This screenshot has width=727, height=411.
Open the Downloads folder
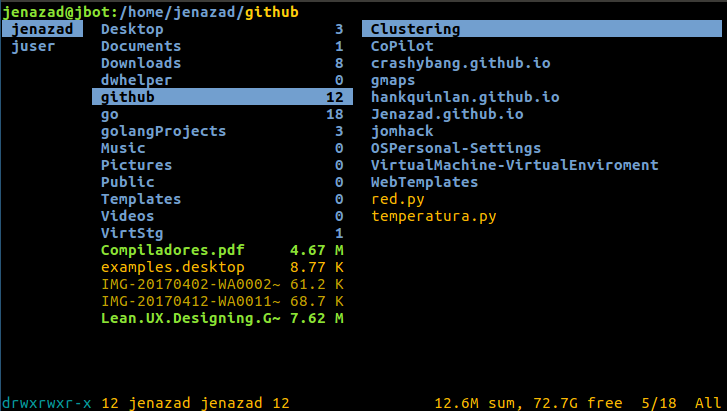coord(223,63)
